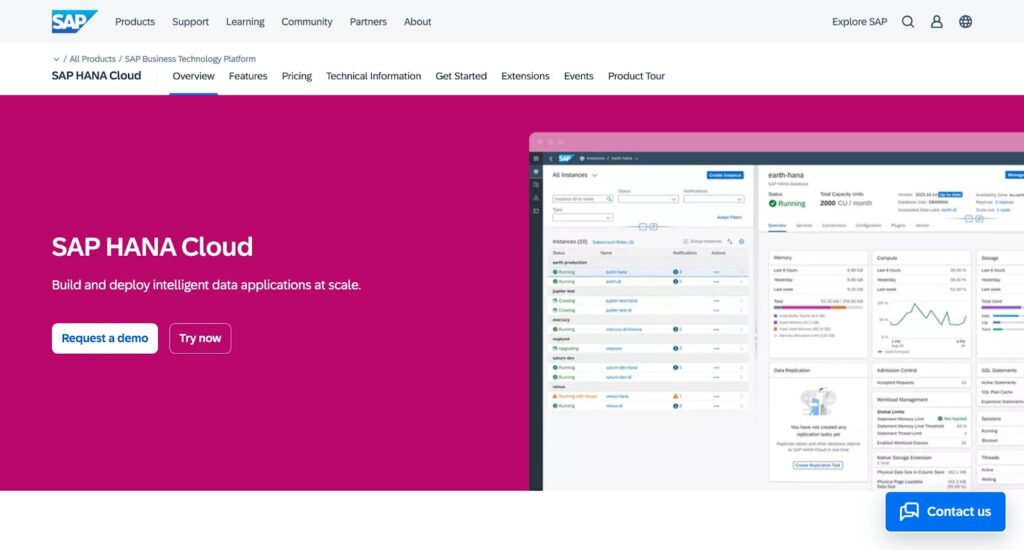Open the globe country selector
Image resolution: width=1024 pixels, height=550 pixels.
(x=965, y=22)
